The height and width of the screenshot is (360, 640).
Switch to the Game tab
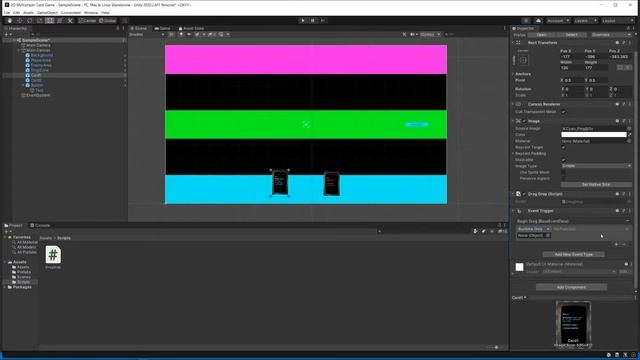click(162, 28)
